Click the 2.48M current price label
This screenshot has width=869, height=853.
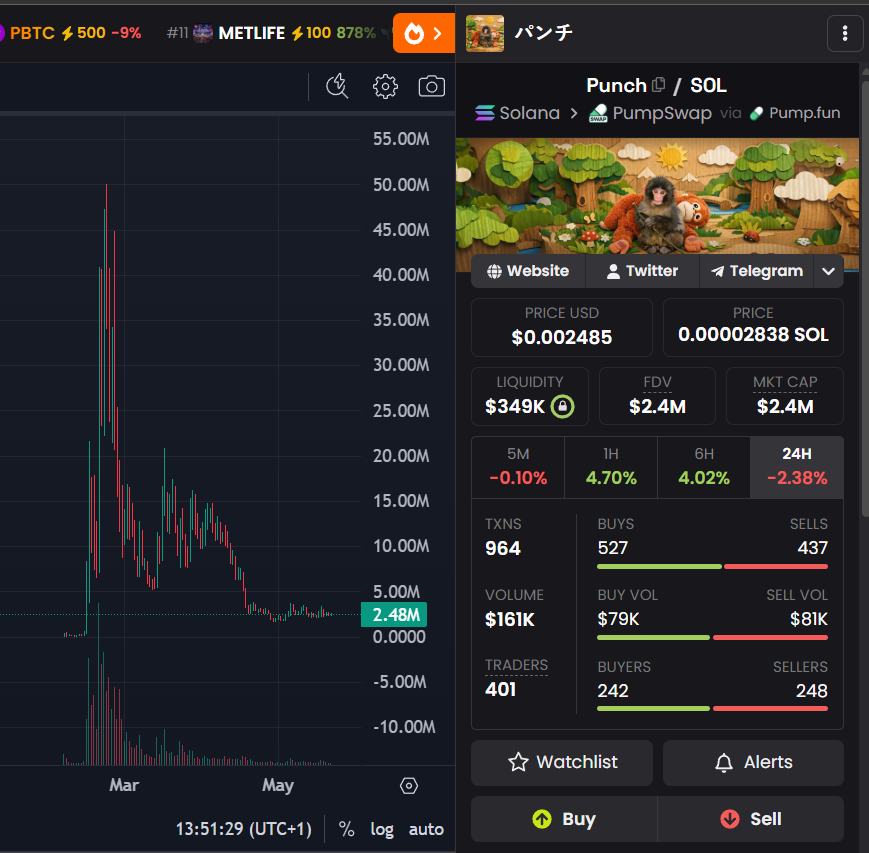click(394, 615)
